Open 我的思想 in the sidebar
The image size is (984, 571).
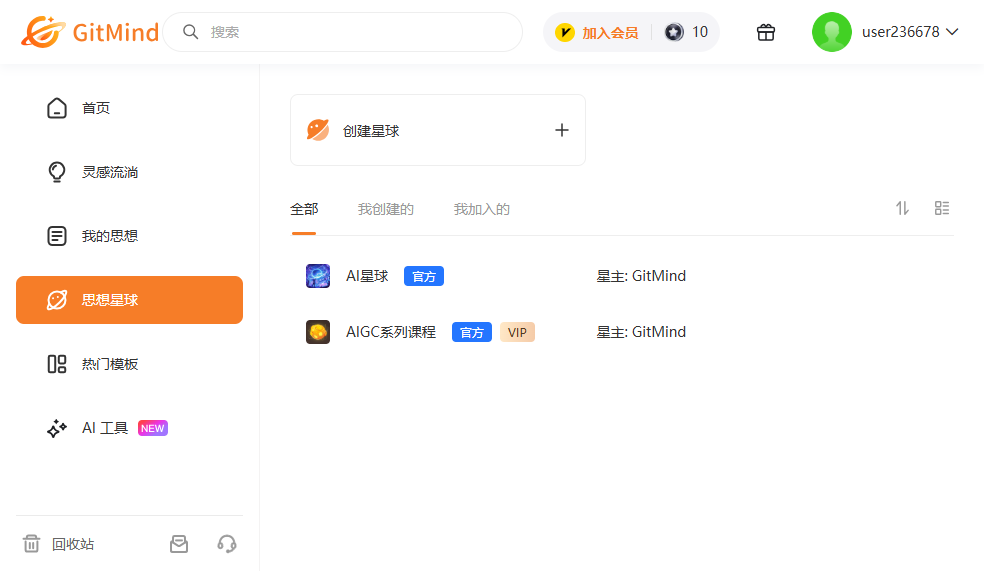click(x=129, y=236)
